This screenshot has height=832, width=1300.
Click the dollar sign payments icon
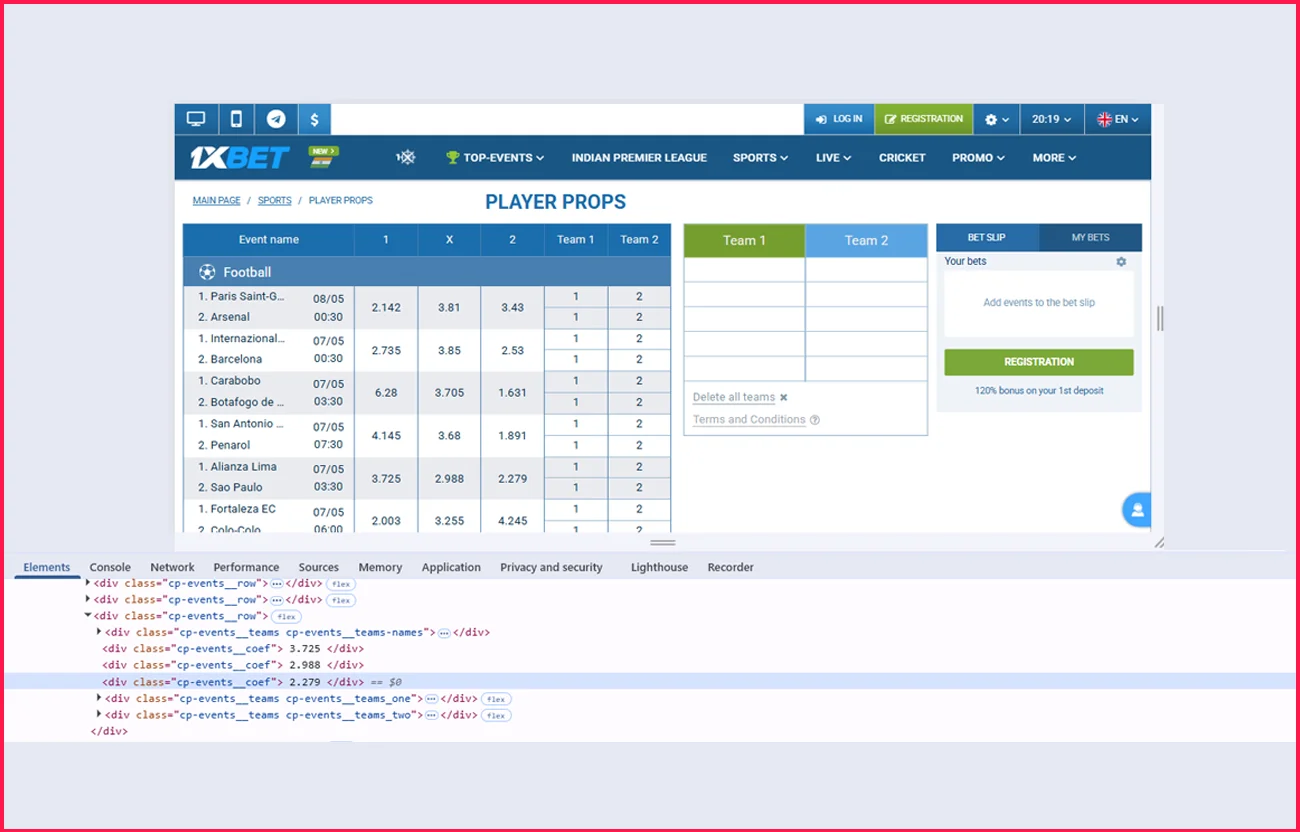point(314,119)
